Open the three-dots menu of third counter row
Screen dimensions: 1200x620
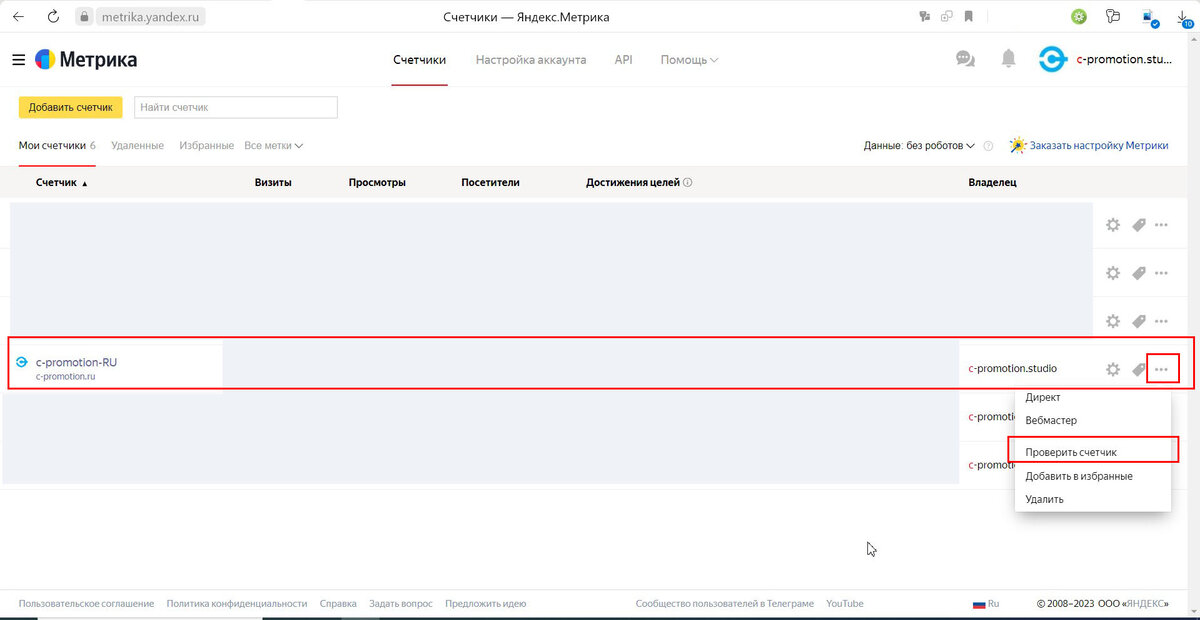[1161, 321]
